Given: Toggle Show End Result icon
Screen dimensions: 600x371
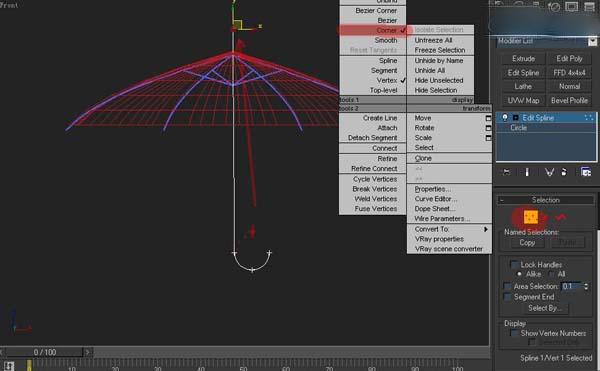Looking at the screenshot, I should coord(527,172).
